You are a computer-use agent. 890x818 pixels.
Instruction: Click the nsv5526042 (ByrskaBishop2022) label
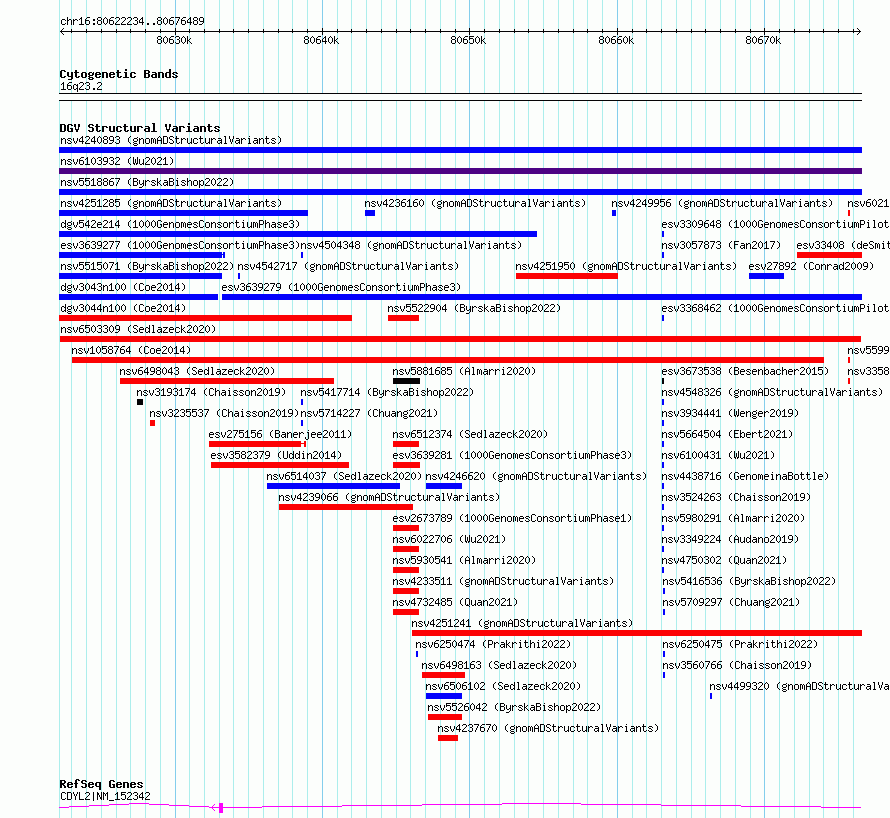tap(514, 707)
